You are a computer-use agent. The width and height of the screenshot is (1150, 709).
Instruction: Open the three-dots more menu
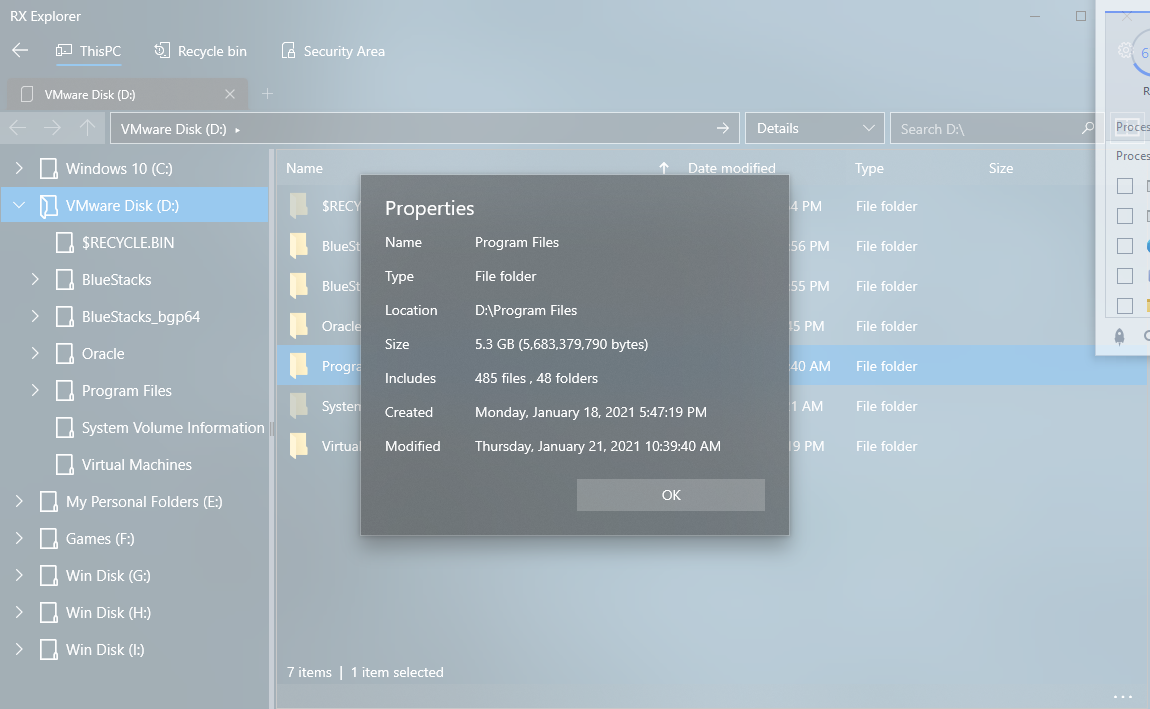coord(1123,697)
